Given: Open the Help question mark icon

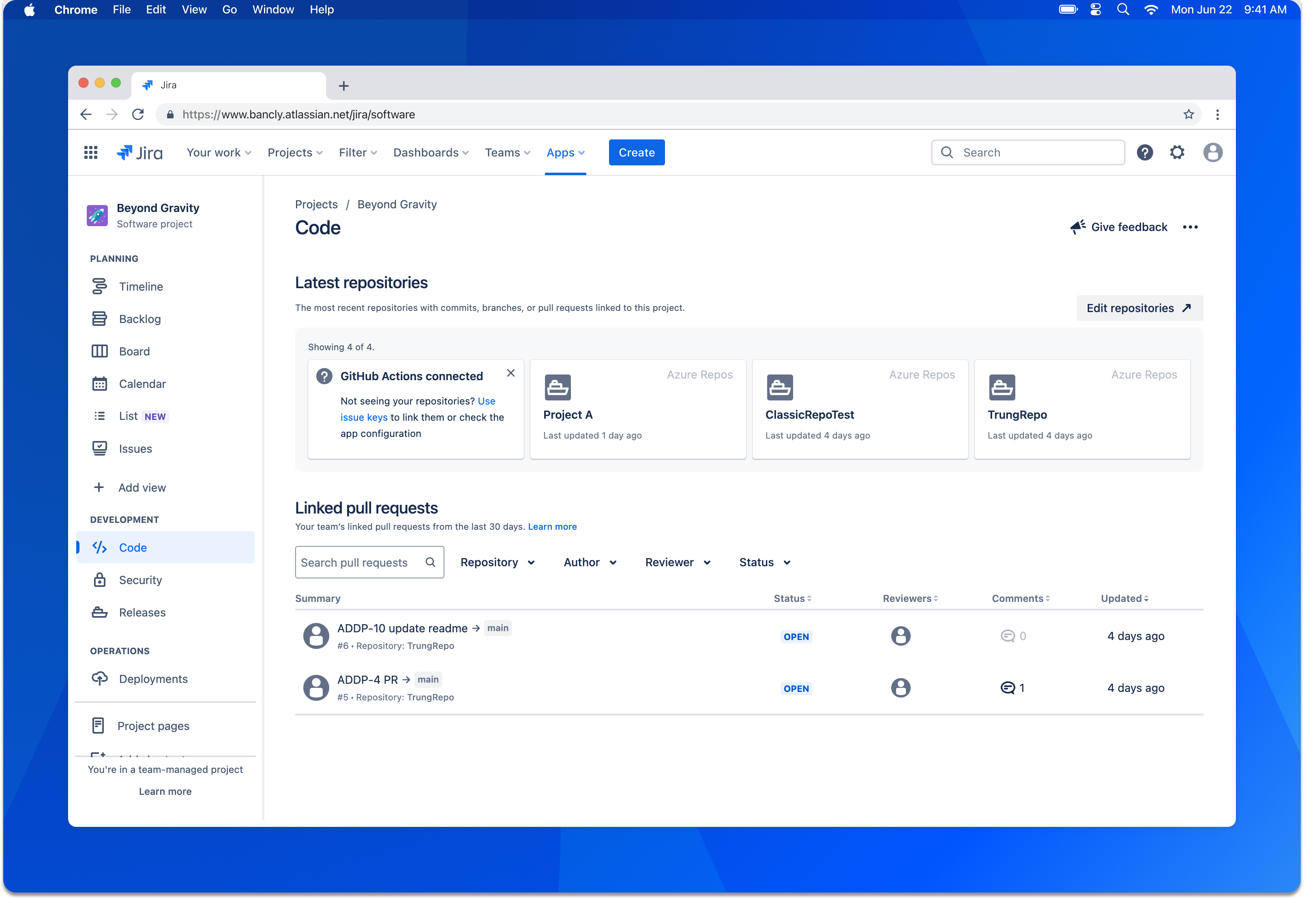Looking at the screenshot, I should [1145, 153].
